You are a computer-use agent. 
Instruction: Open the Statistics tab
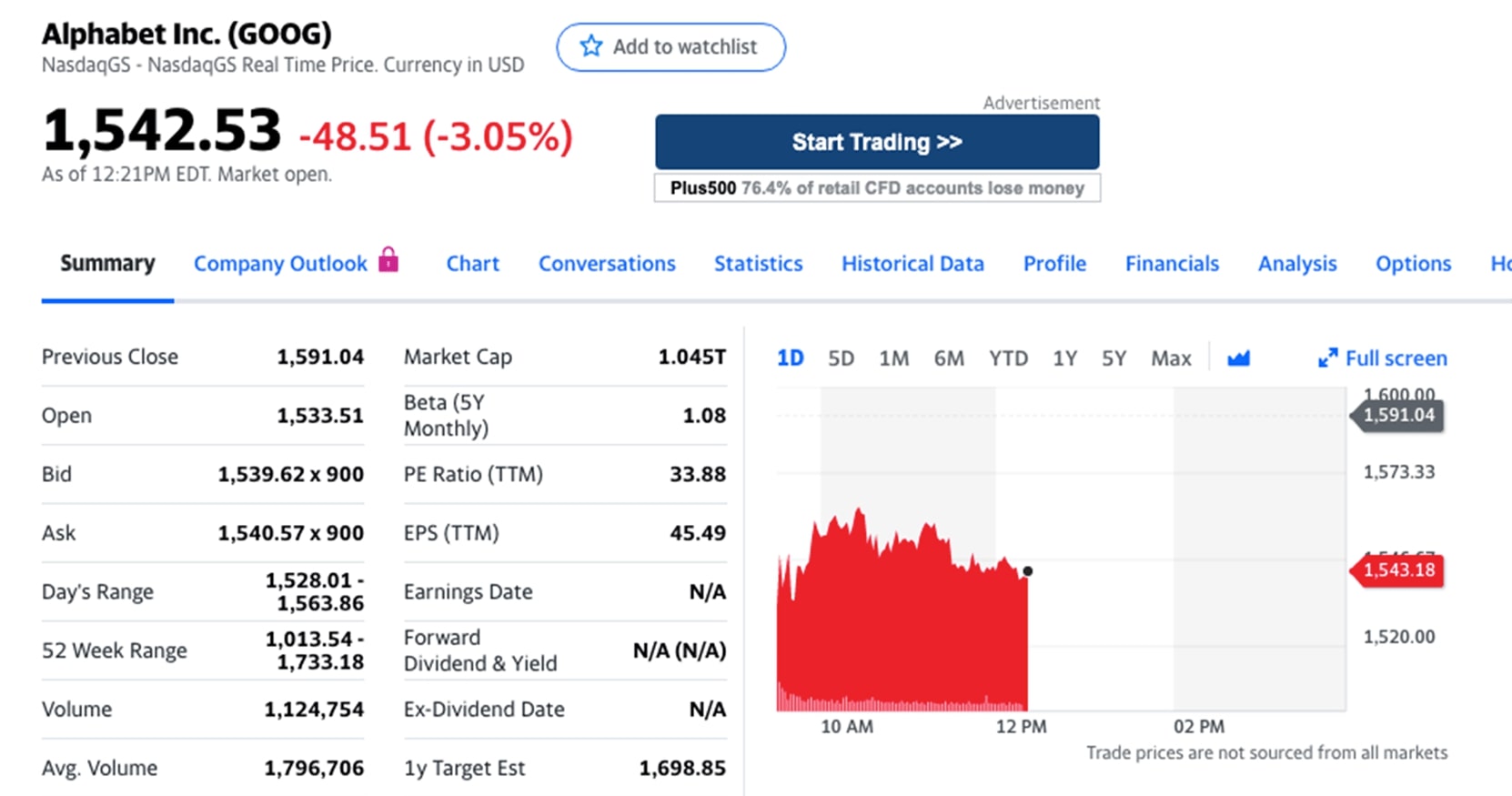[x=759, y=264]
